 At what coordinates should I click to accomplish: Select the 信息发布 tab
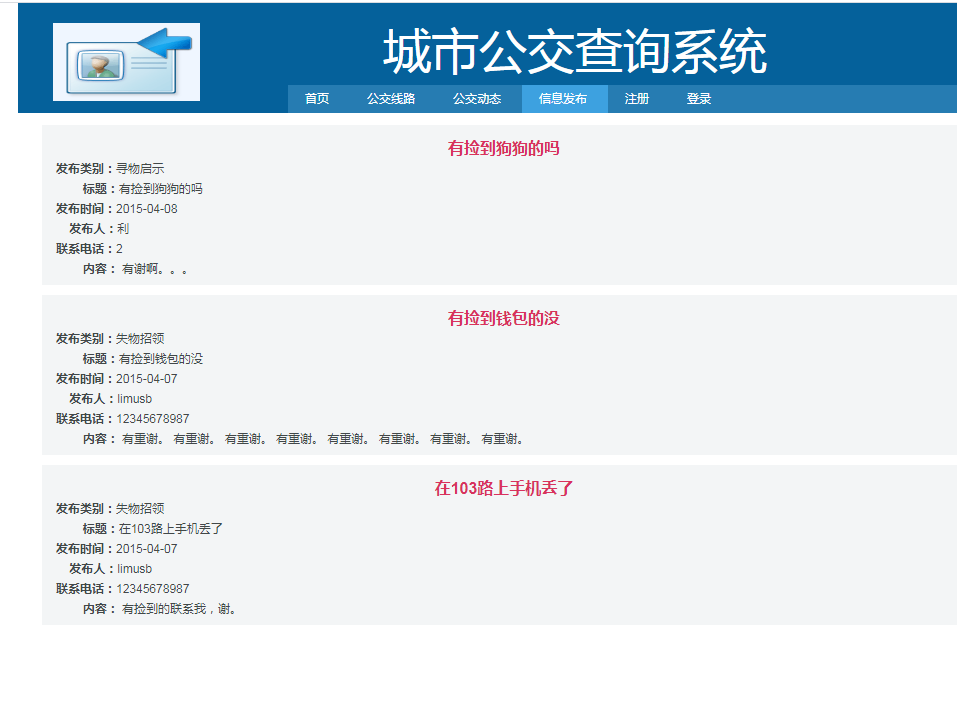563,99
